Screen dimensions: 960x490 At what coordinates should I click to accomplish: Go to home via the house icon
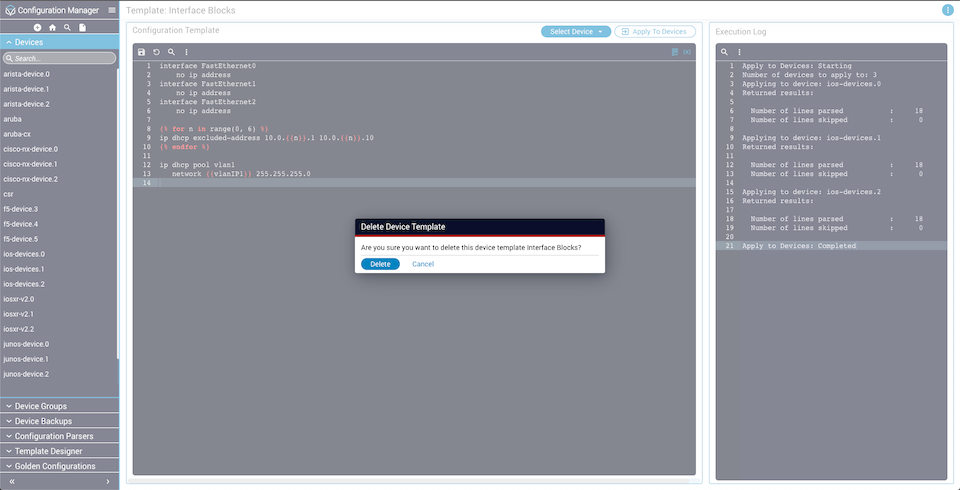pyautogui.click(x=53, y=28)
